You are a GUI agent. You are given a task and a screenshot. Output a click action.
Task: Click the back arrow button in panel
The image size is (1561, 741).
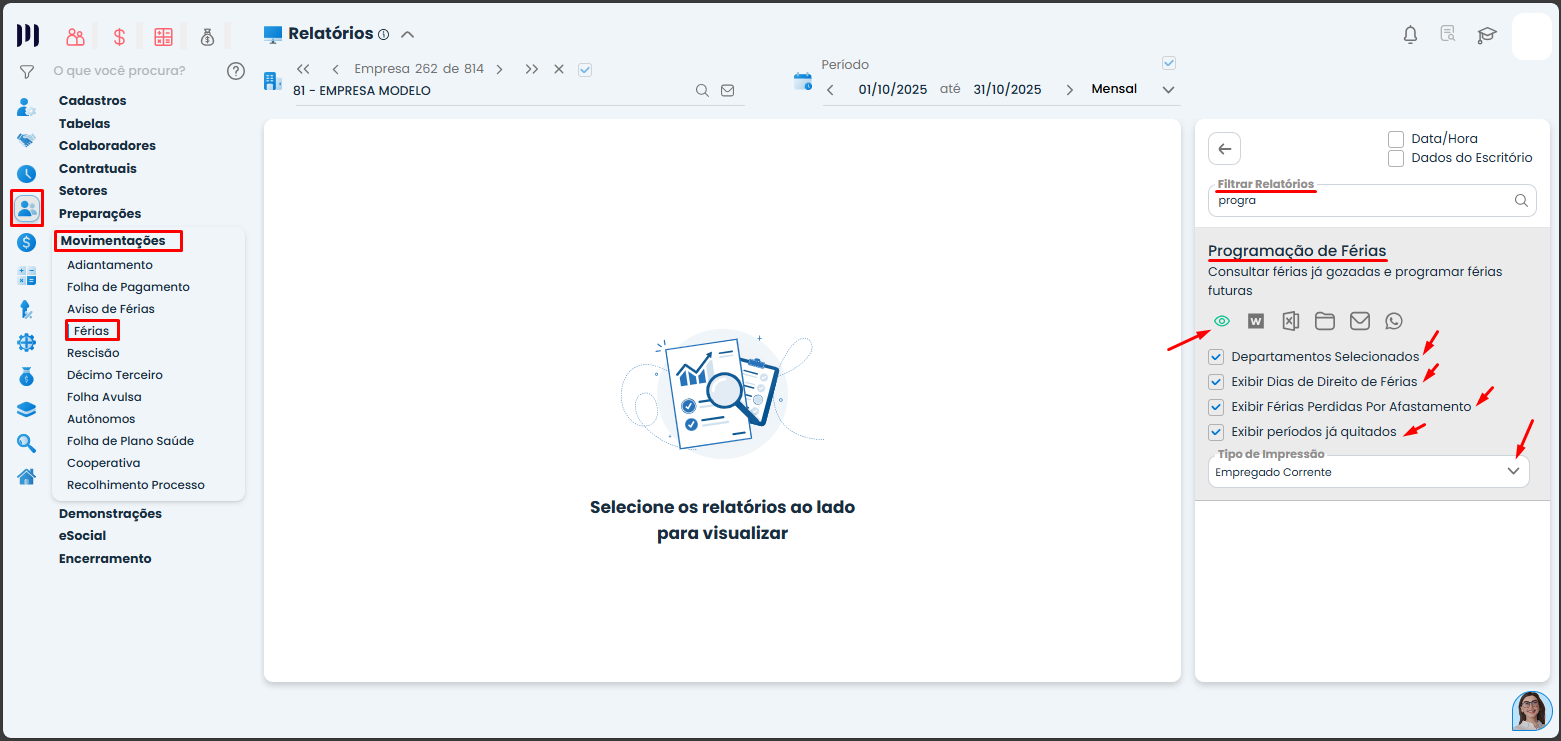point(1225,149)
